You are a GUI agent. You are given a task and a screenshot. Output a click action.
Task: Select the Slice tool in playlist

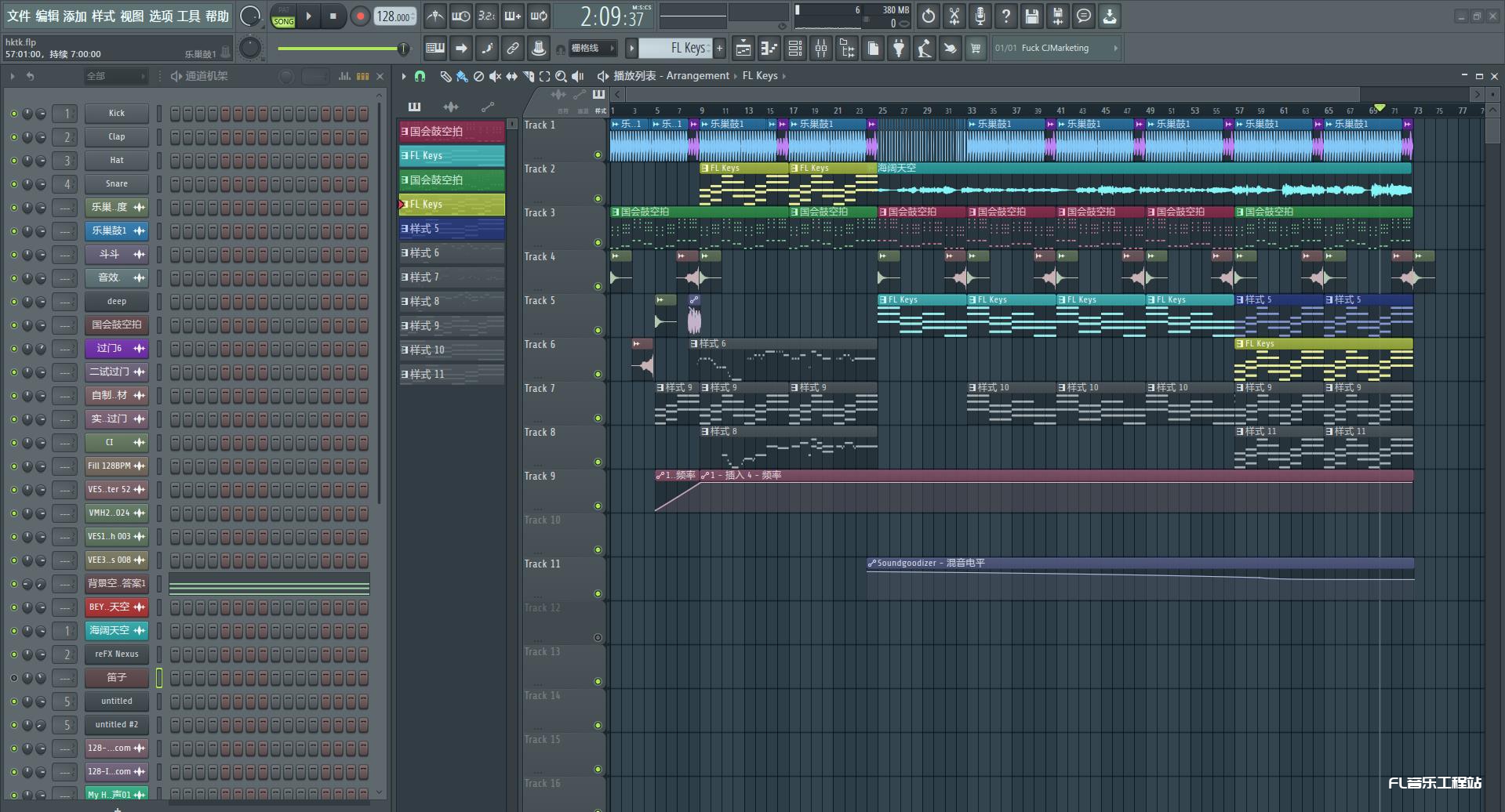coord(528,76)
